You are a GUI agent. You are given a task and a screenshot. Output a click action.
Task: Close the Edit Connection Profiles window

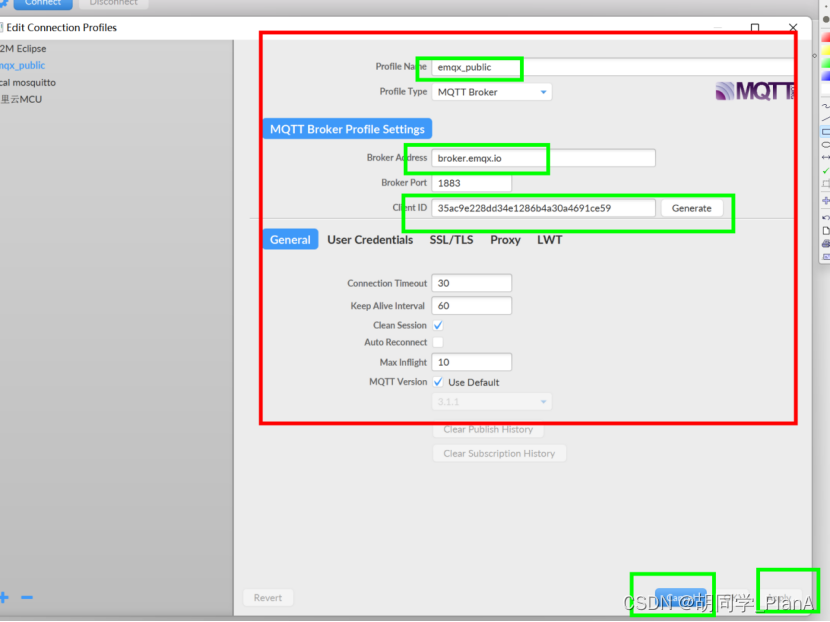pyautogui.click(x=792, y=28)
